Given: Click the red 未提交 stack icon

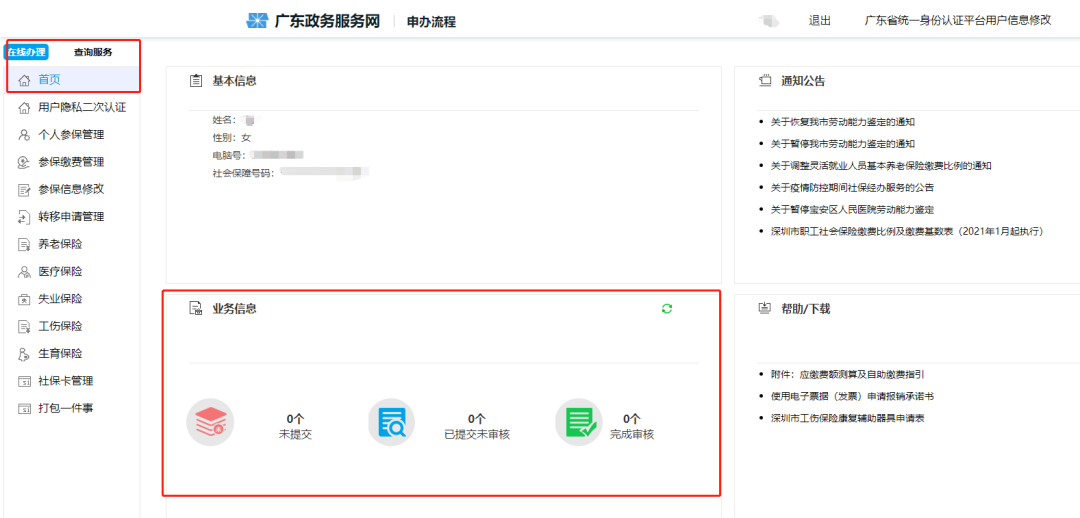Looking at the screenshot, I should click(x=210, y=422).
